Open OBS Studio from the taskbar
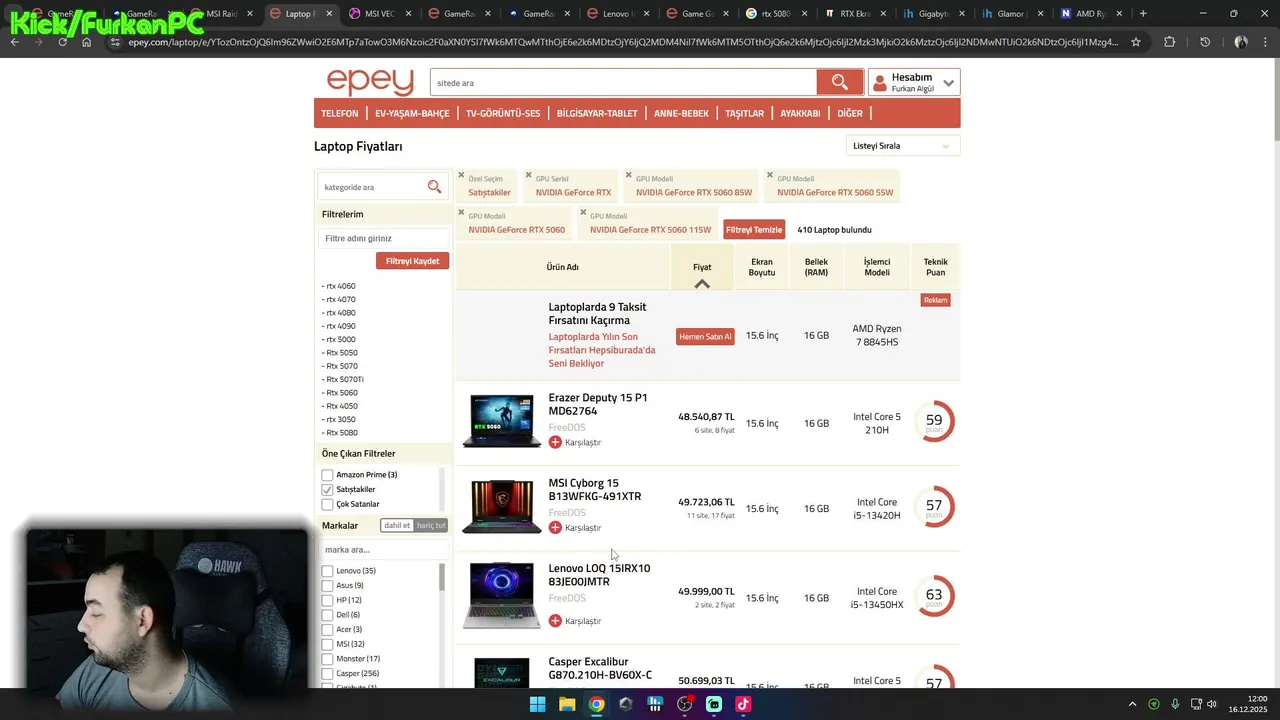This screenshot has width=1280, height=720. [685, 704]
